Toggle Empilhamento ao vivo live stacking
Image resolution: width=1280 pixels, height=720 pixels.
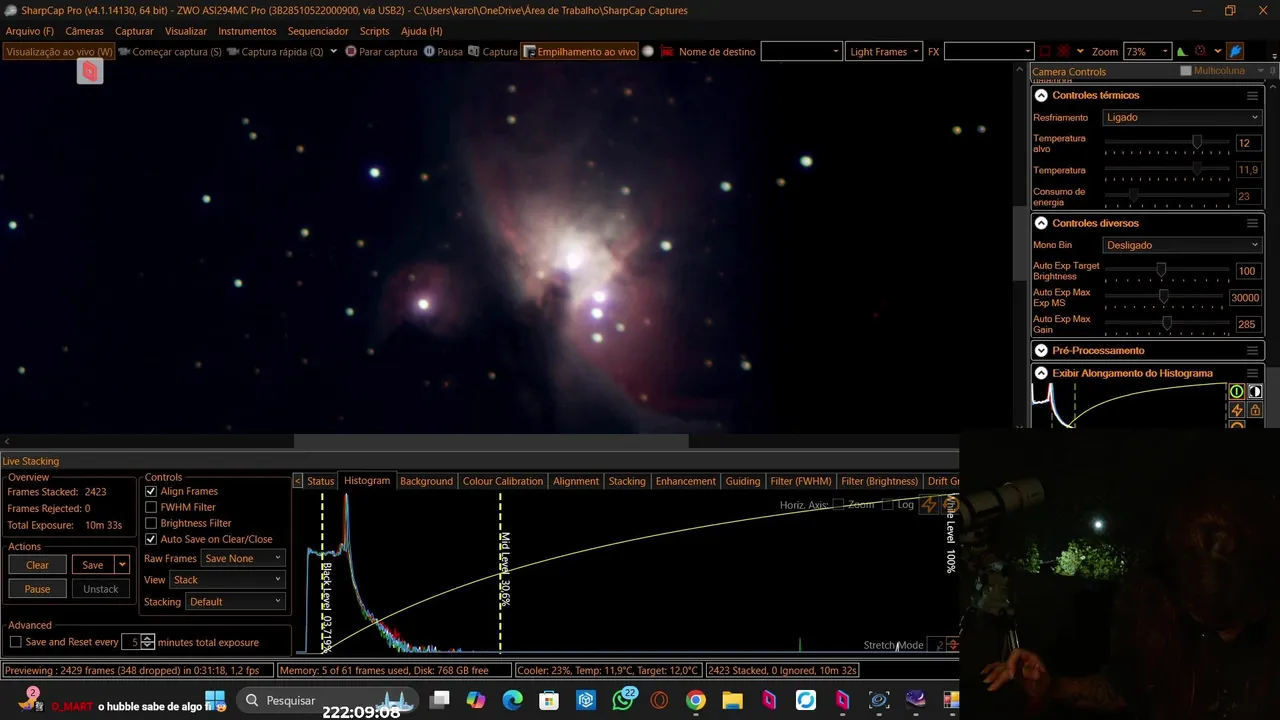click(579, 52)
